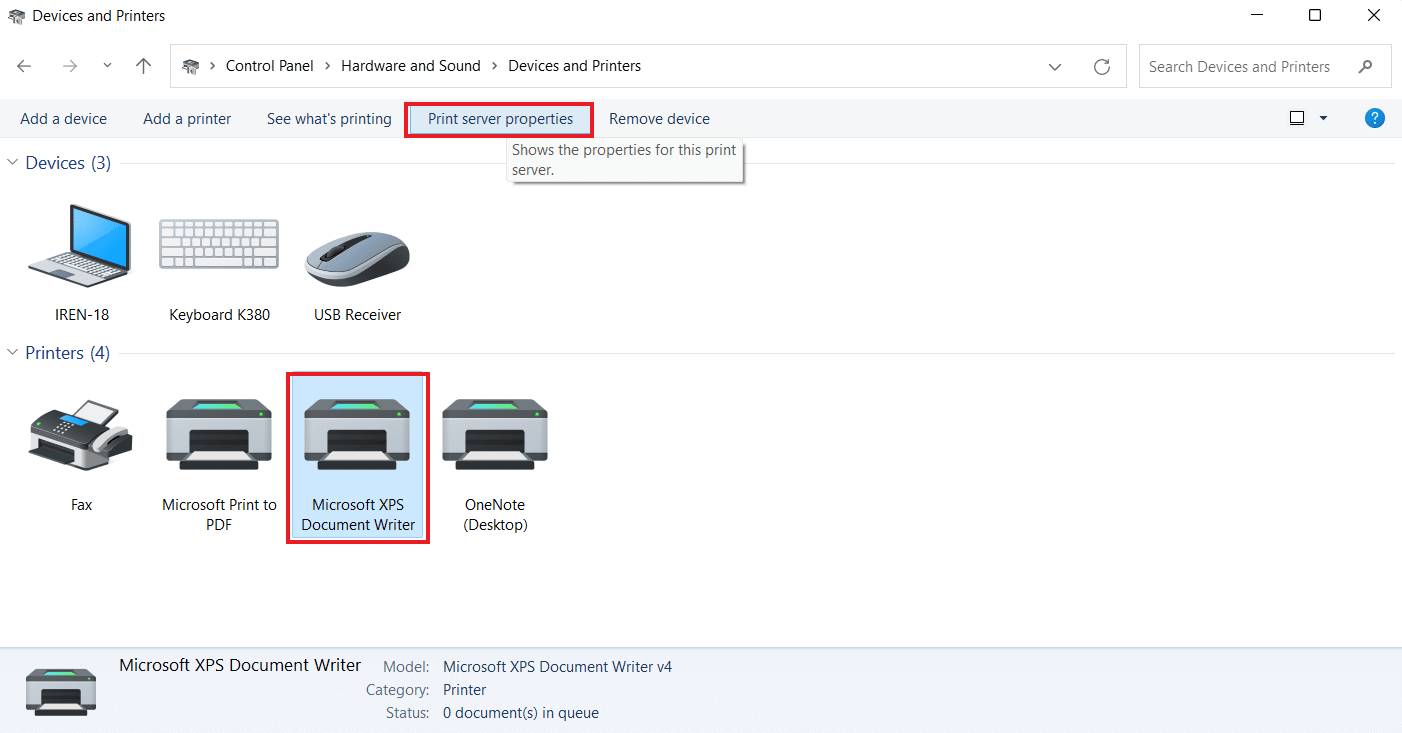The width and height of the screenshot is (1402, 733).
Task: Click the blue Help question mark icon
Action: click(x=1375, y=118)
